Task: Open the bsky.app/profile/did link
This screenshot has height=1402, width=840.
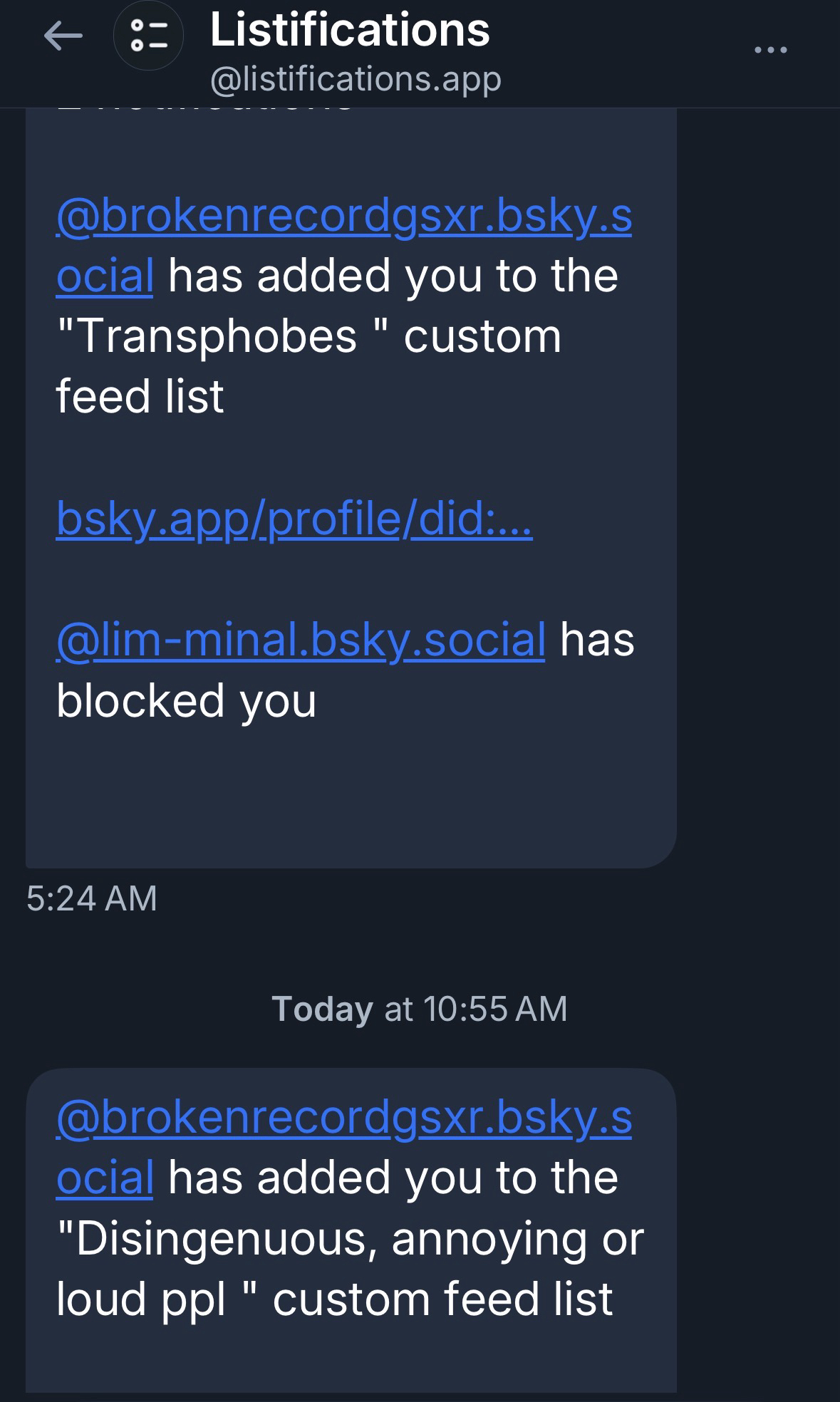Action: click(x=294, y=519)
